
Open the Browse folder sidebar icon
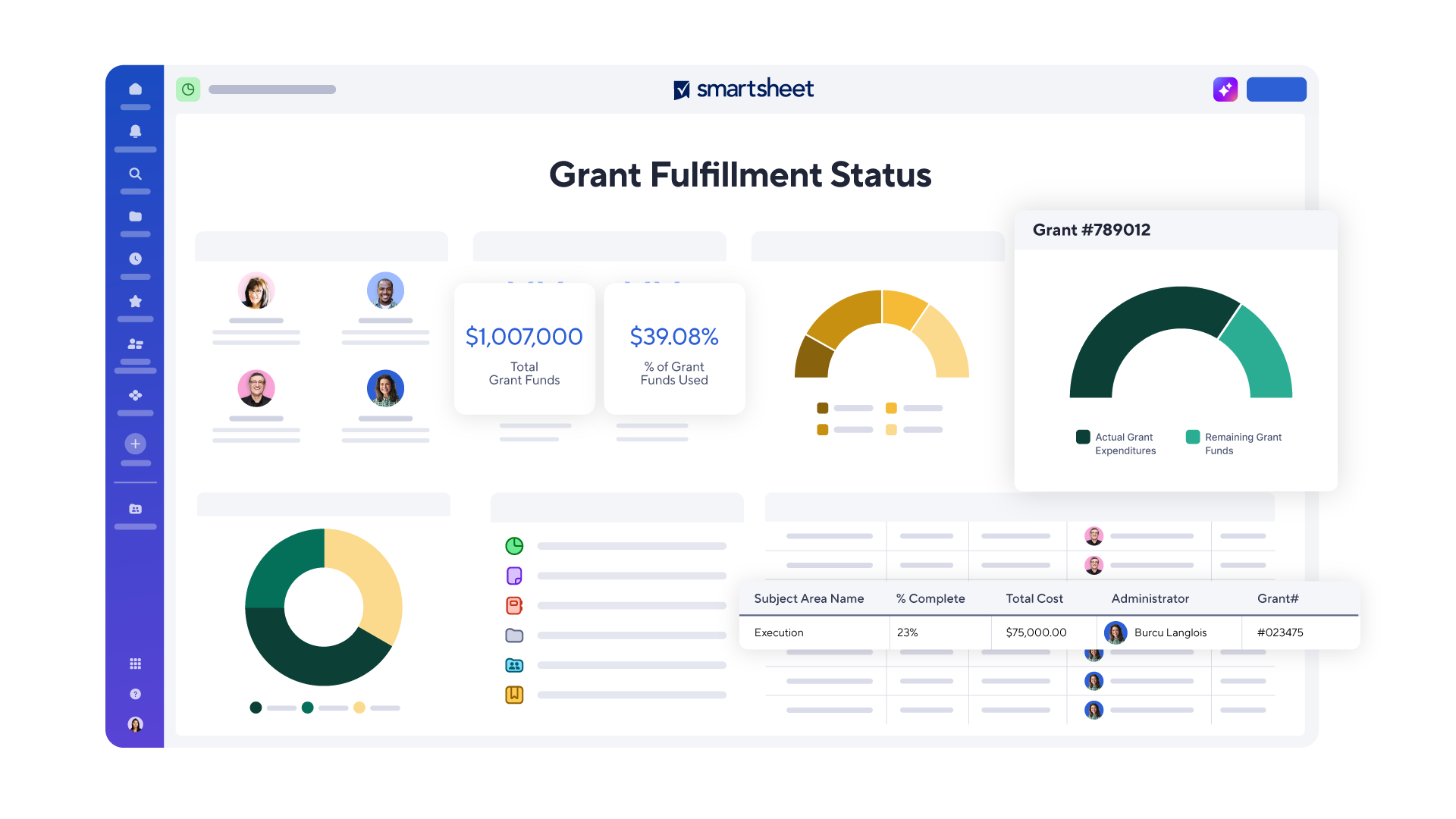pyautogui.click(x=135, y=216)
